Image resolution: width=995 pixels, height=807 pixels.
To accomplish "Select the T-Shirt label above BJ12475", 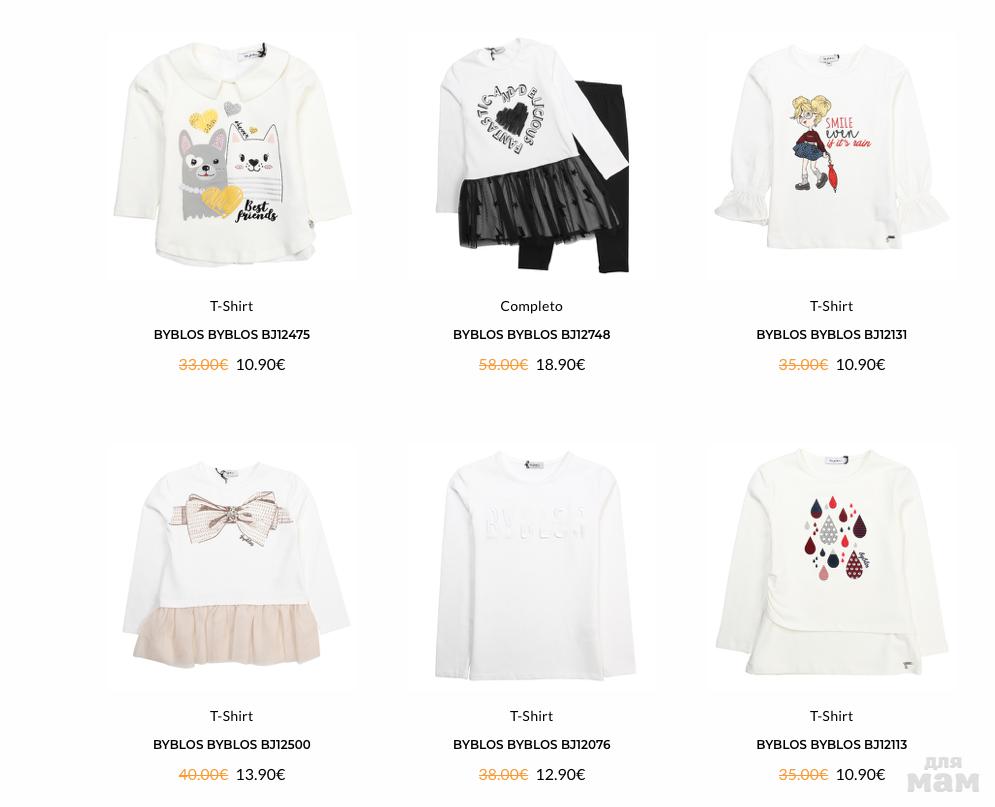I will (x=232, y=306).
